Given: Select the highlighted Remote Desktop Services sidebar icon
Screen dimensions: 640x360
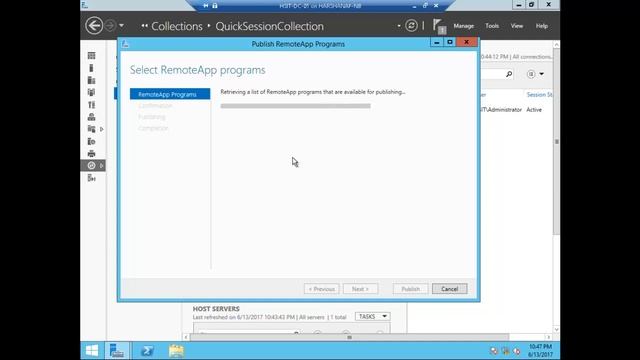Looking at the screenshot, I should [x=91, y=165].
